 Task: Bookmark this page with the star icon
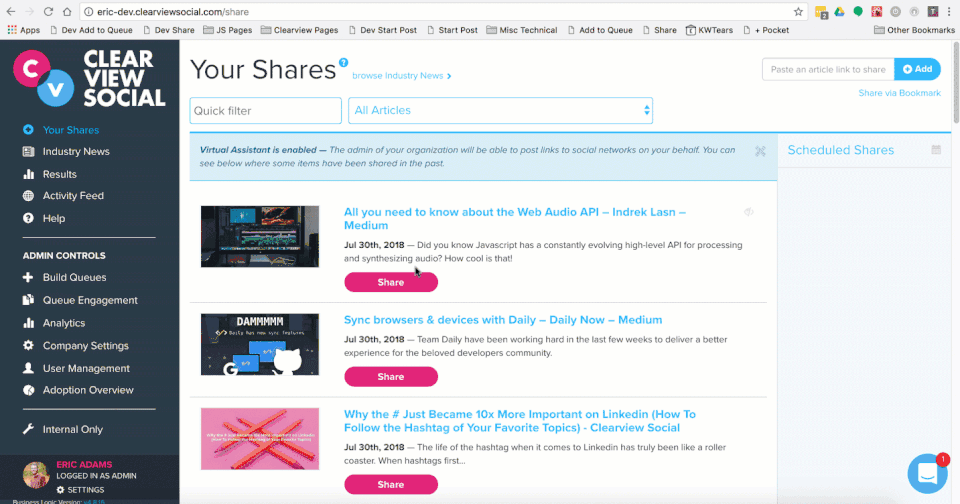[798, 12]
